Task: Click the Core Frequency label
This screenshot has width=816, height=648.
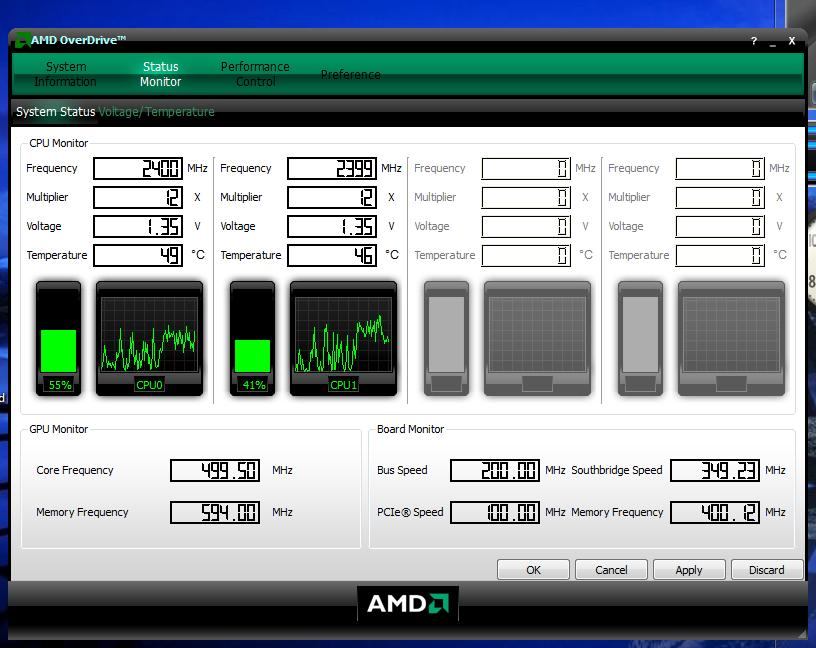Action: click(x=75, y=471)
